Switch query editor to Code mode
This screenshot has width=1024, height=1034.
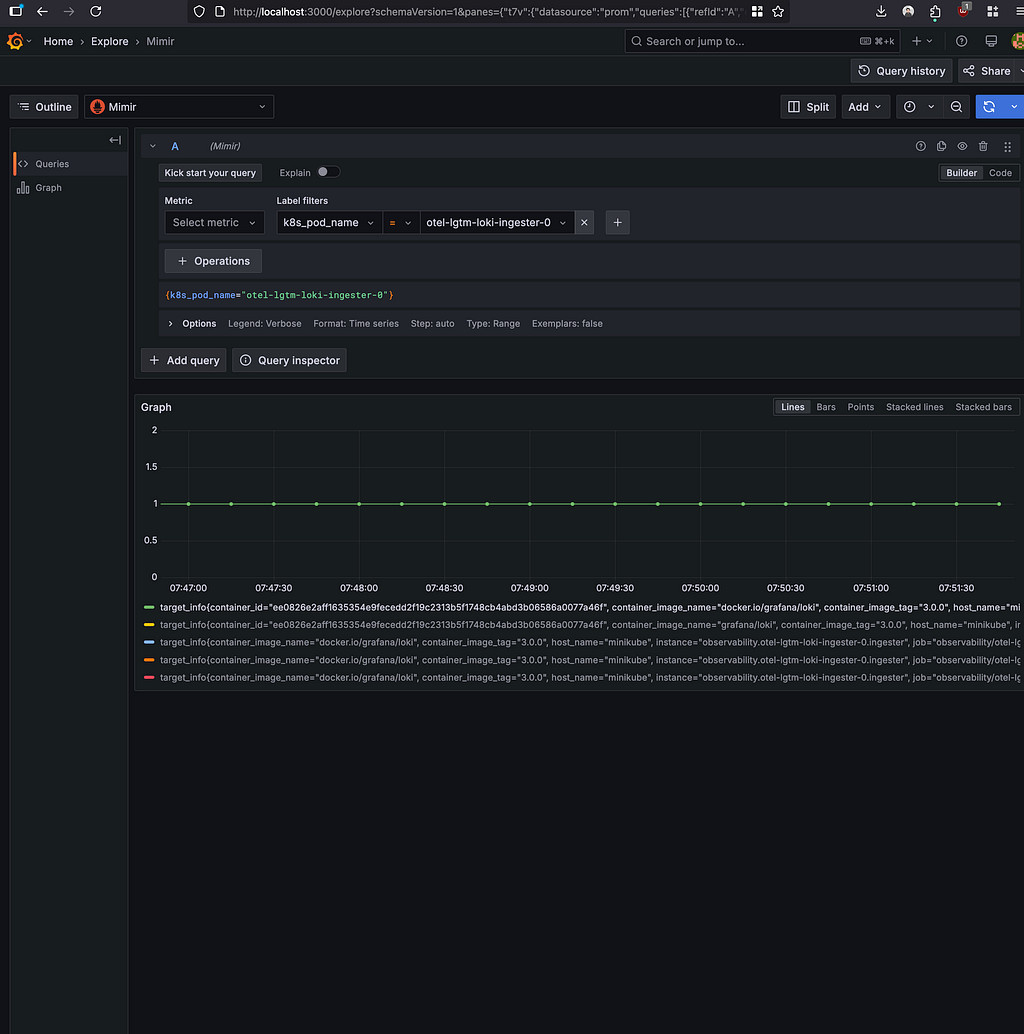pyautogui.click(x=1000, y=173)
